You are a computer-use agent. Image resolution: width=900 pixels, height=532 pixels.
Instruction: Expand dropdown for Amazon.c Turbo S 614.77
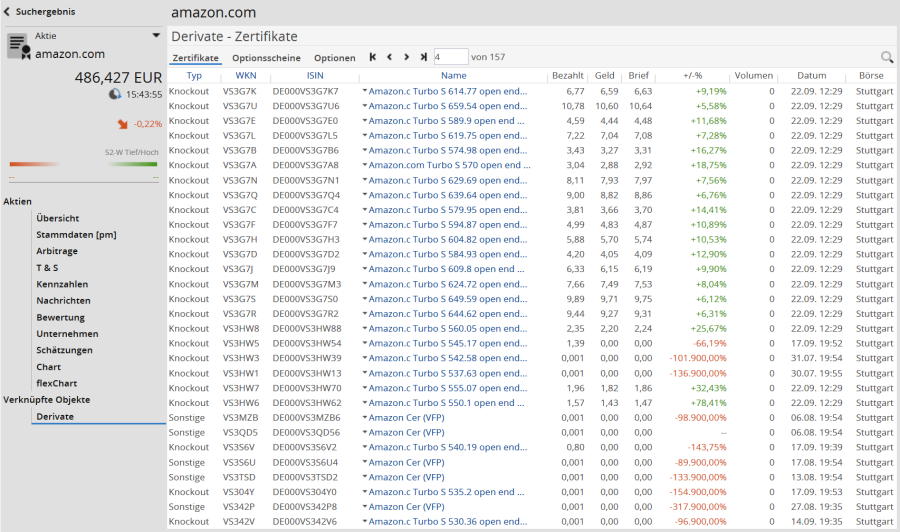tap(365, 91)
